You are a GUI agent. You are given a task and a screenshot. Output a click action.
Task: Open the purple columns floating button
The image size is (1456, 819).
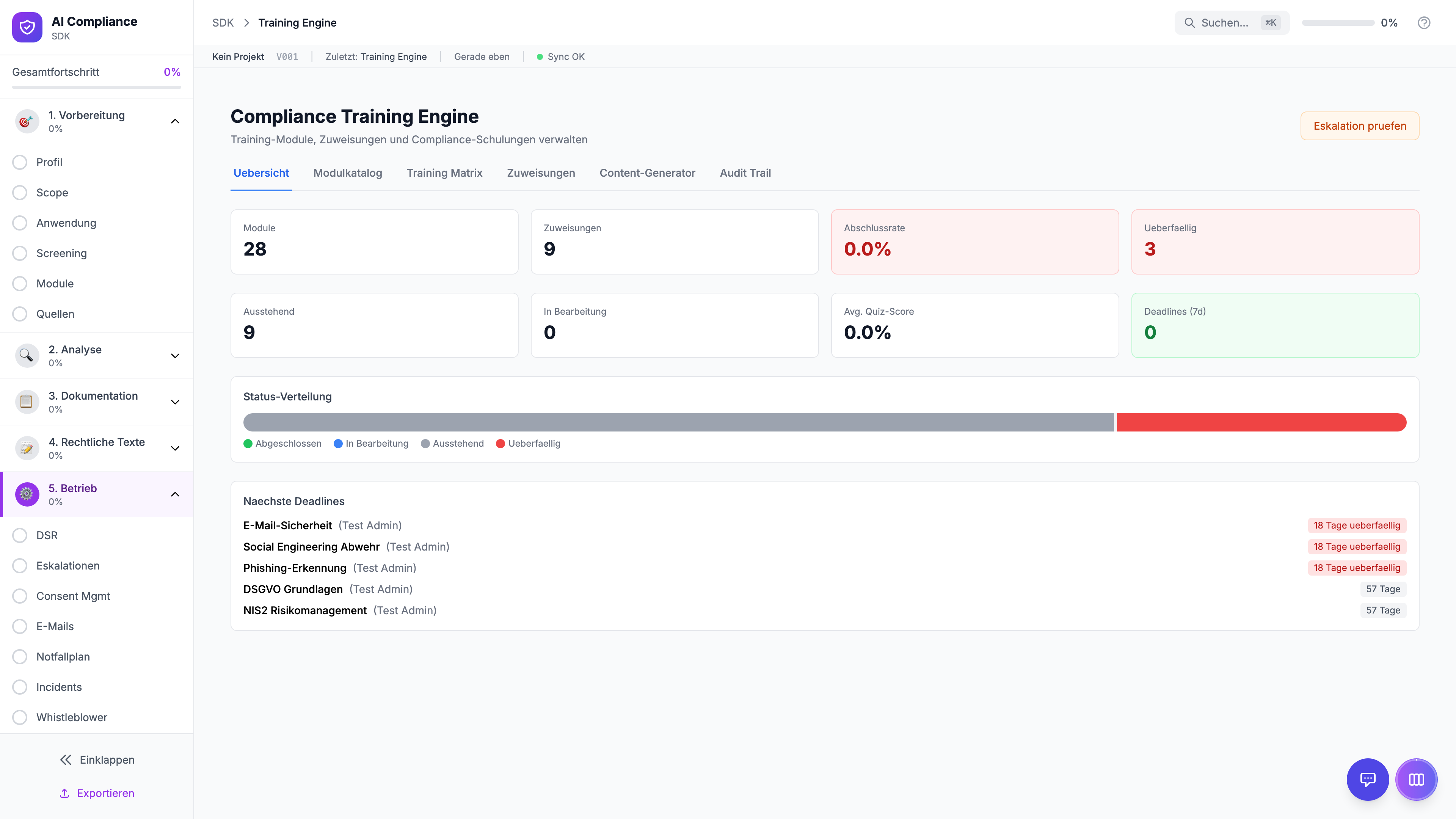click(1416, 780)
